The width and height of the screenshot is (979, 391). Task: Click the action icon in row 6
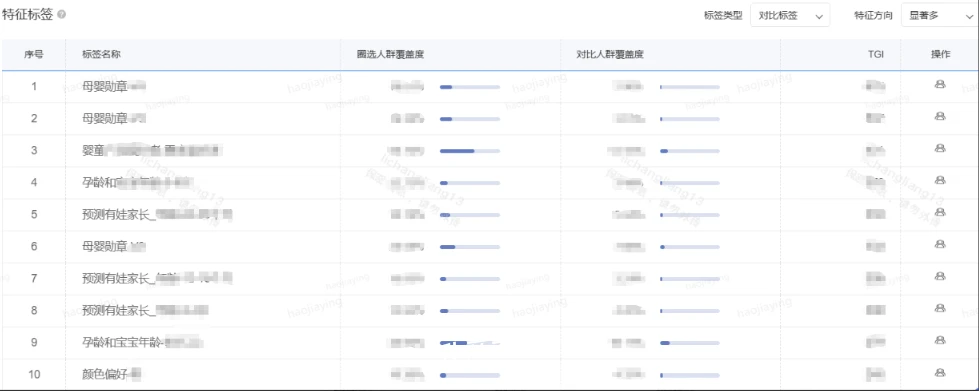[x=940, y=245]
